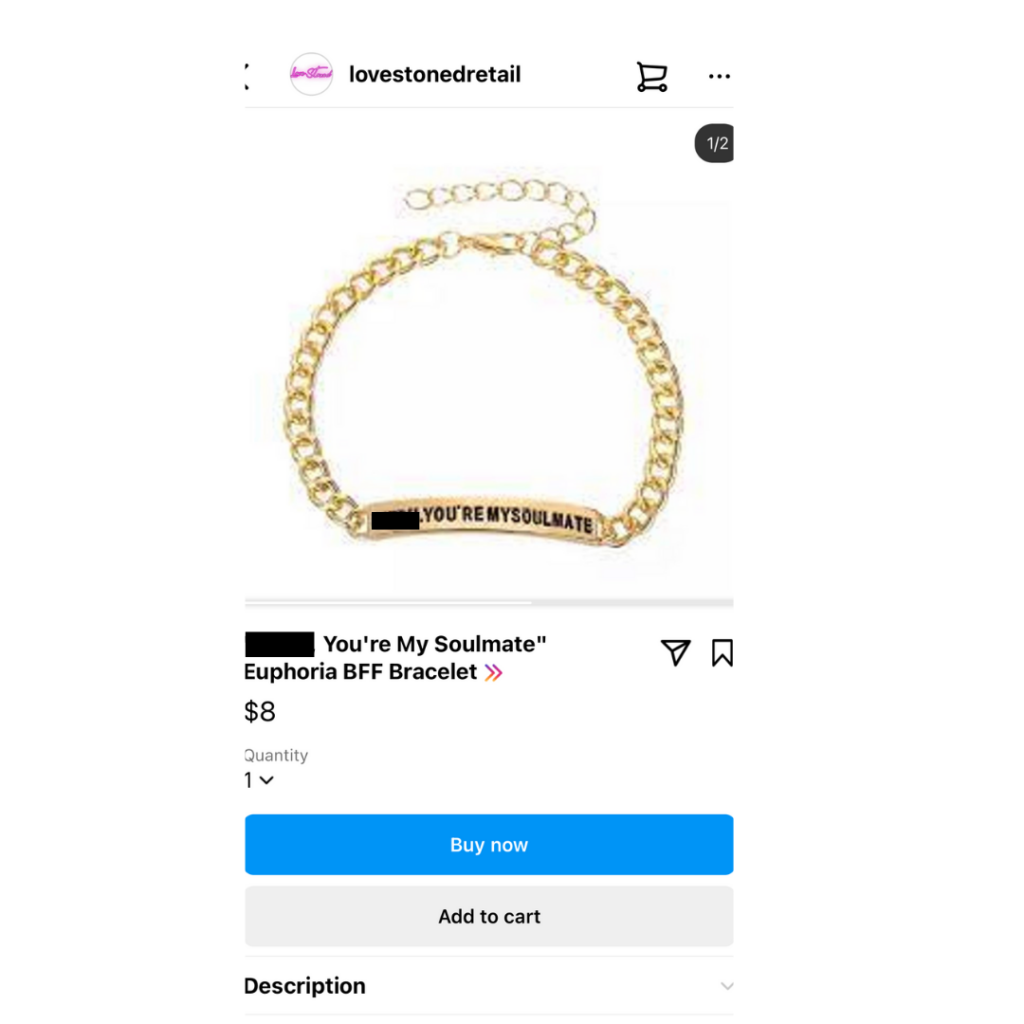The height and width of the screenshot is (1024, 1024).
Task: Save the bracelet with the bookmark icon
Action: (722, 652)
